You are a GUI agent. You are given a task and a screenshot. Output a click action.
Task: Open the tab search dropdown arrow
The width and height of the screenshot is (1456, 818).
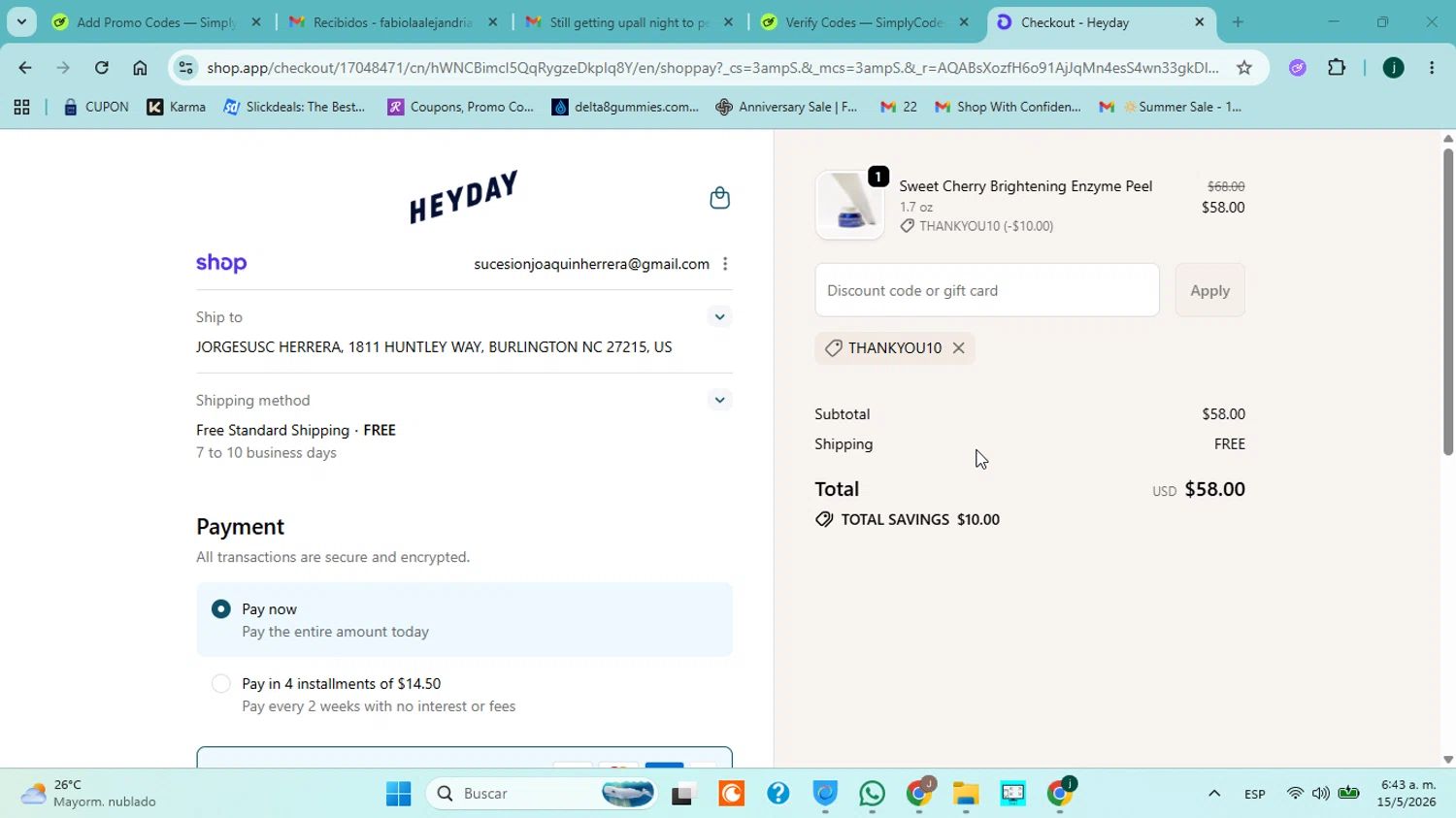(21, 21)
